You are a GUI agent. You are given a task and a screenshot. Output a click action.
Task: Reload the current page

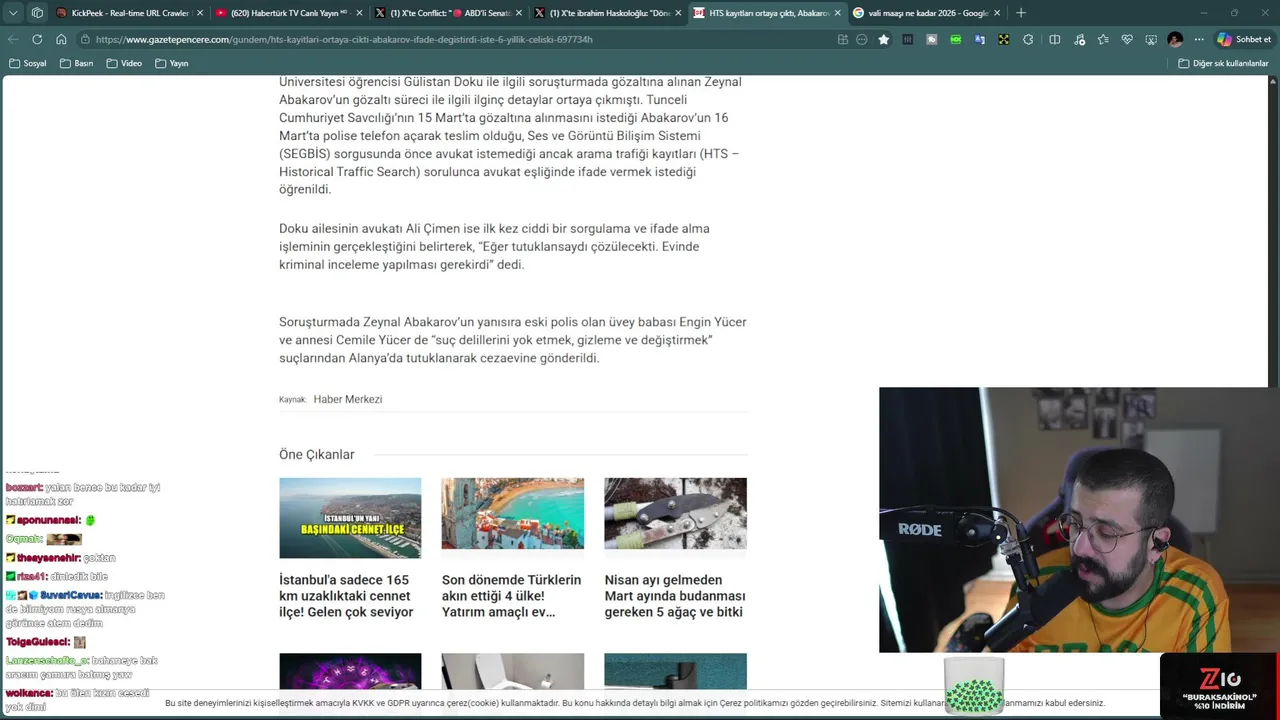pyautogui.click(x=37, y=39)
